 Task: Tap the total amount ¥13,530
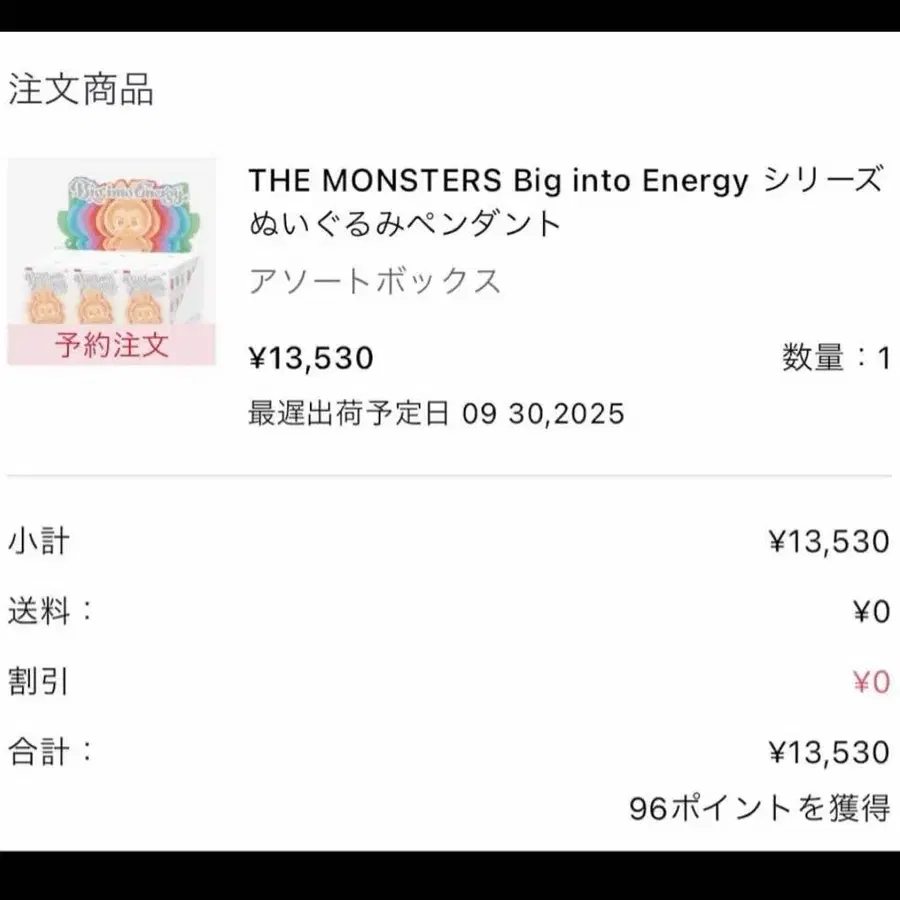click(x=829, y=752)
